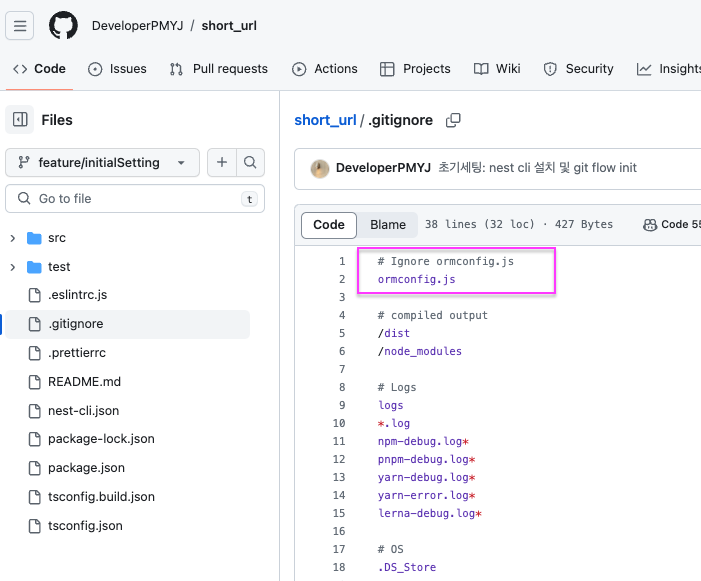701x581 pixels.
Task: Open DeveloperPMYJ commit author link
Action: [x=383, y=168]
